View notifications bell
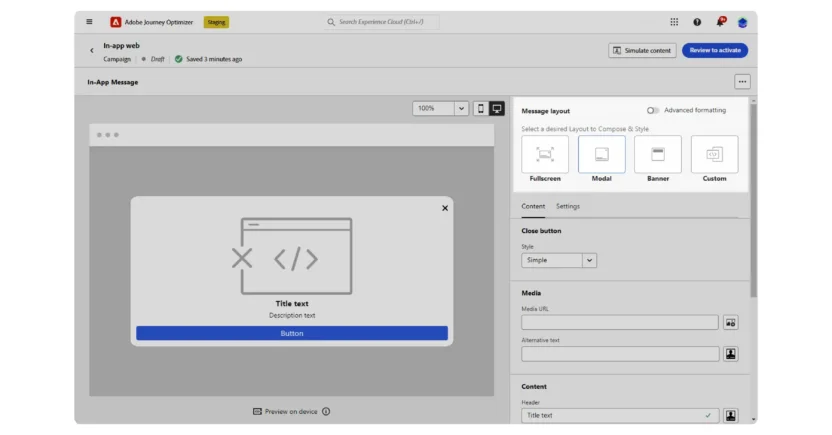Viewport: 832px width, 435px height. point(720,22)
